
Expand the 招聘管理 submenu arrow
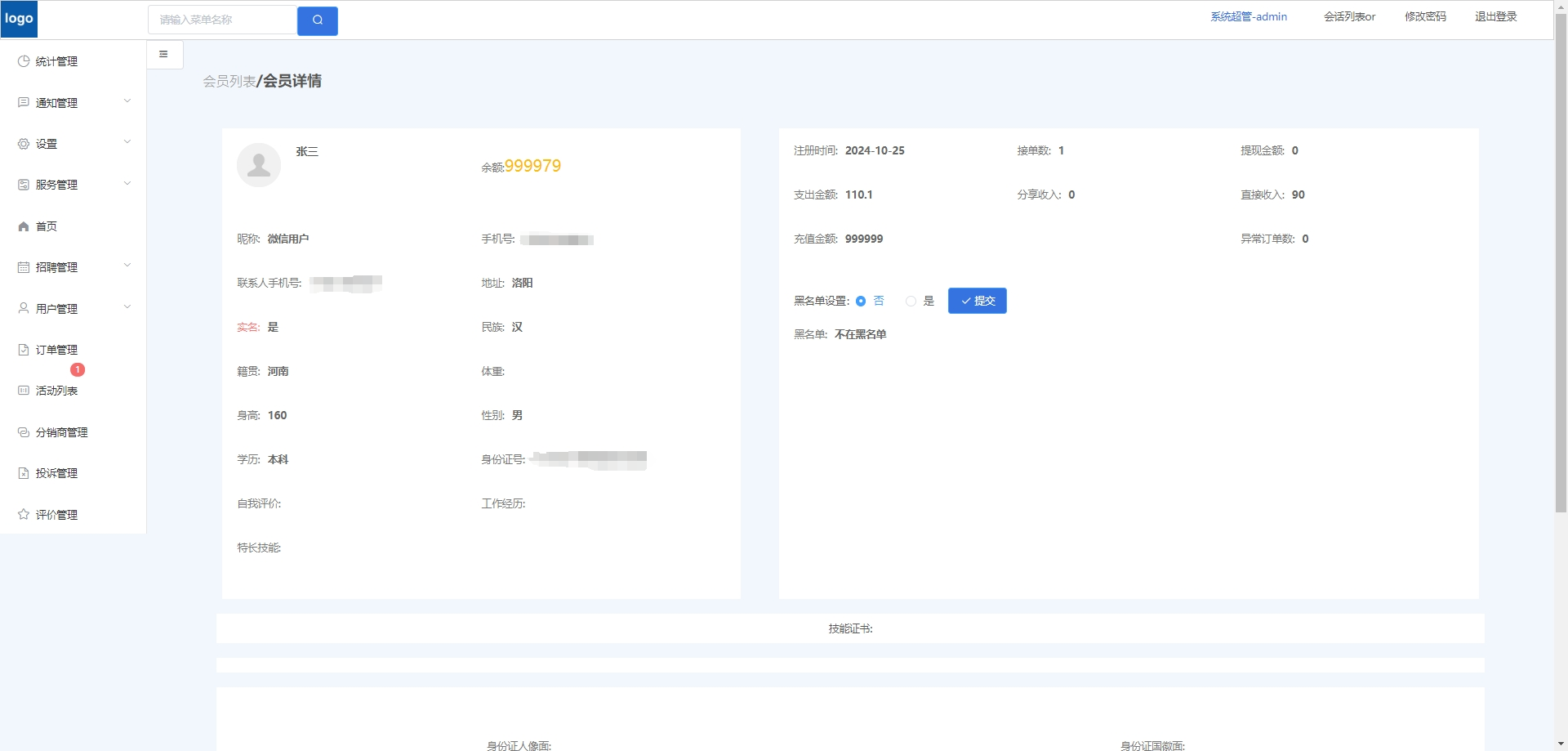[127, 266]
